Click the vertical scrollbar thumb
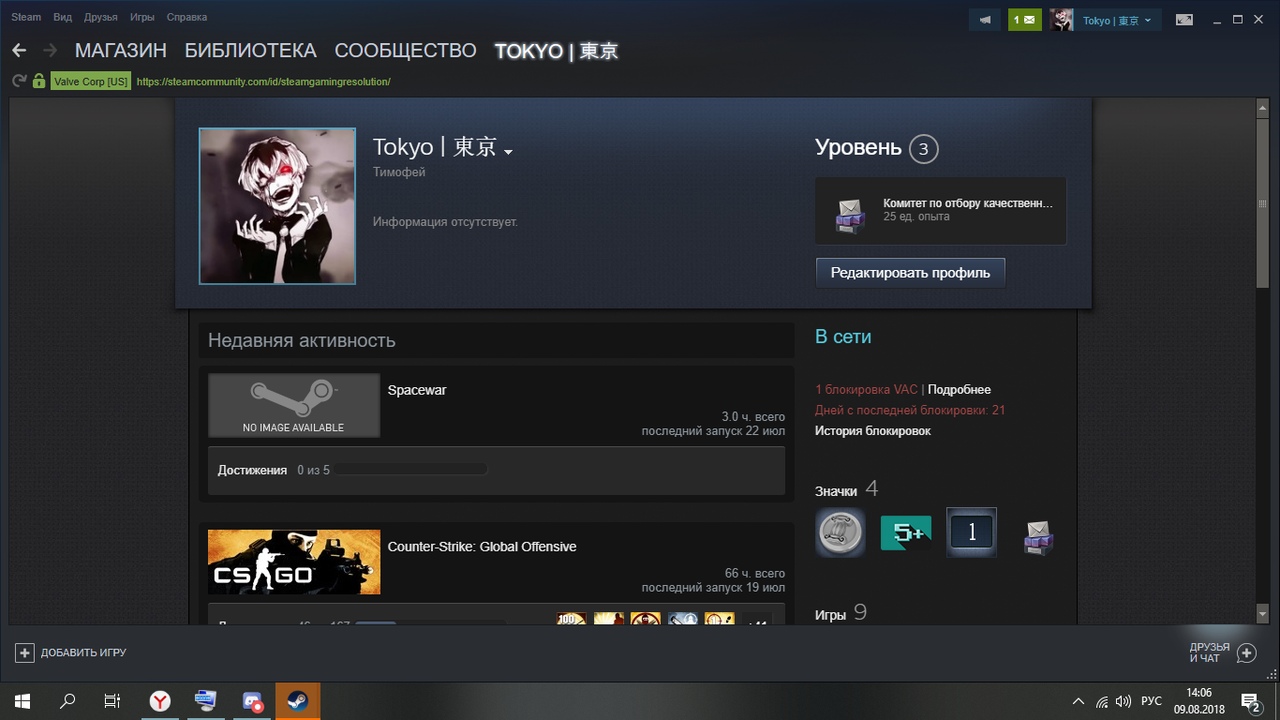This screenshot has height=720, width=1280. 1263,204
